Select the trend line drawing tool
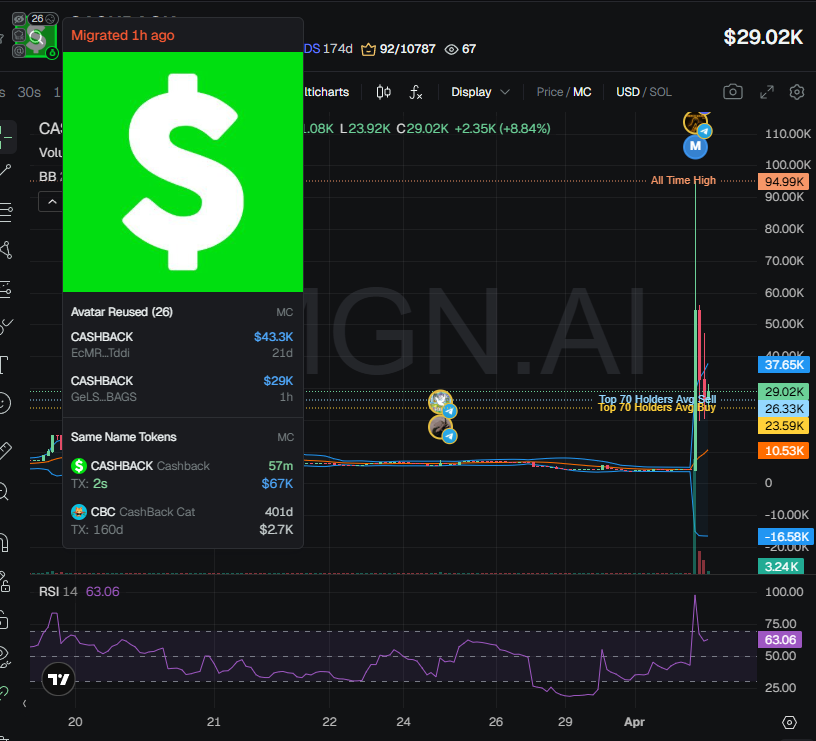The image size is (816, 741). 6,171
